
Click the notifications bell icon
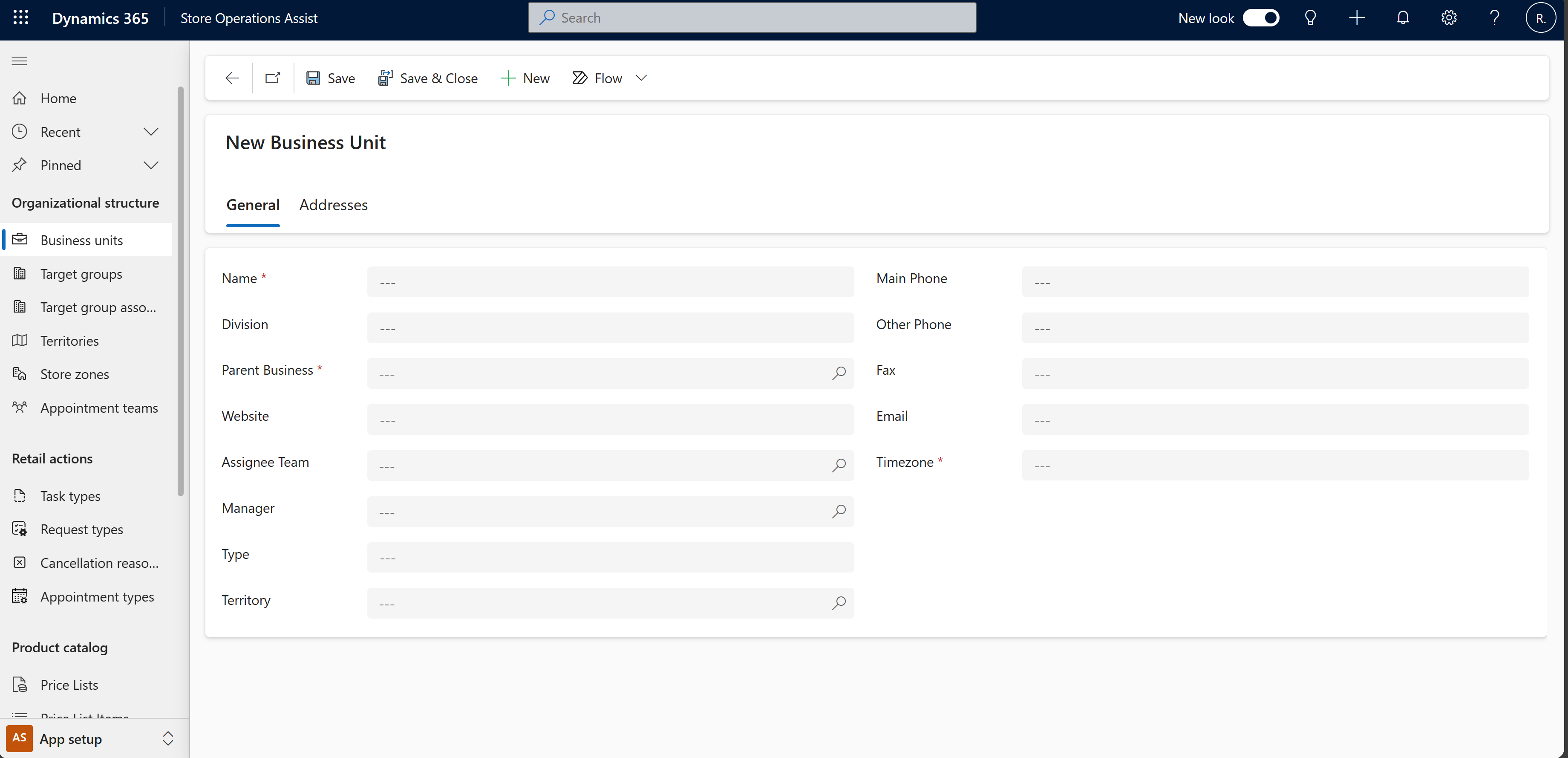[1402, 17]
